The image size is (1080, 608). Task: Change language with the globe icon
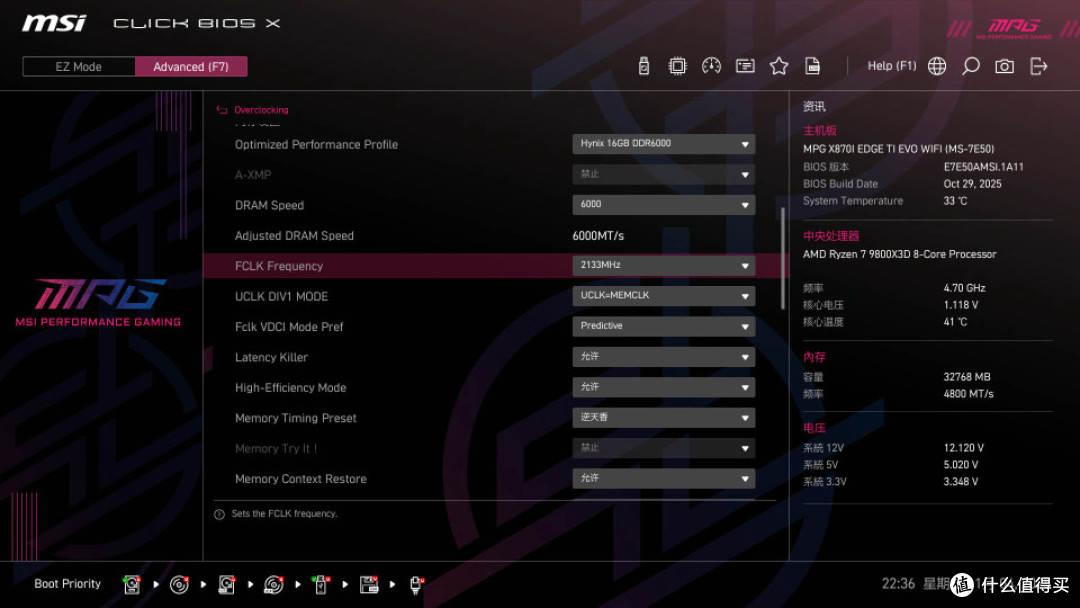tap(937, 66)
